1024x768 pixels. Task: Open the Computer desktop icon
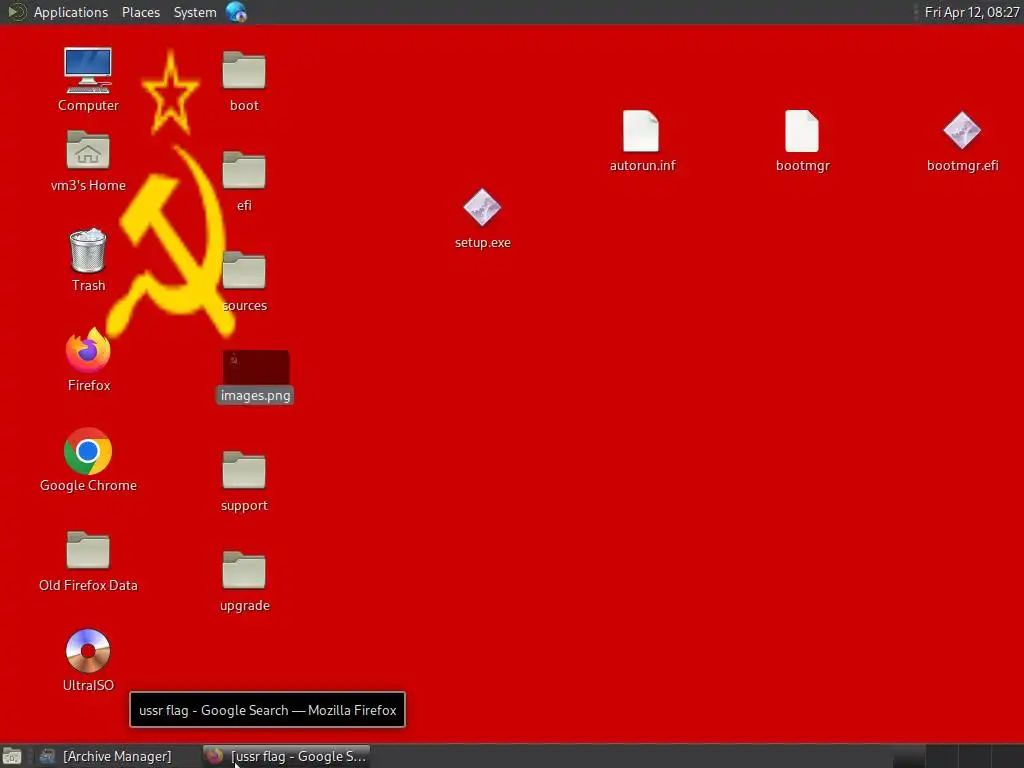click(88, 71)
